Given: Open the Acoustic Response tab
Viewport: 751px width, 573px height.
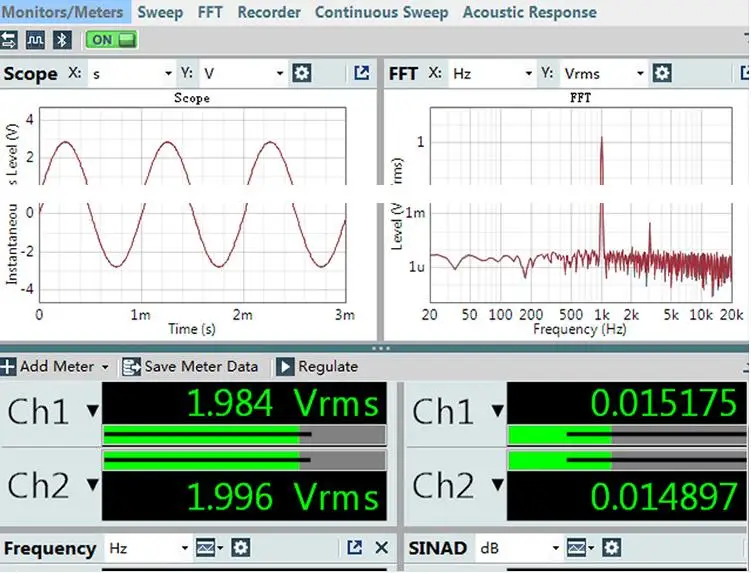Looking at the screenshot, I should 529,12.
